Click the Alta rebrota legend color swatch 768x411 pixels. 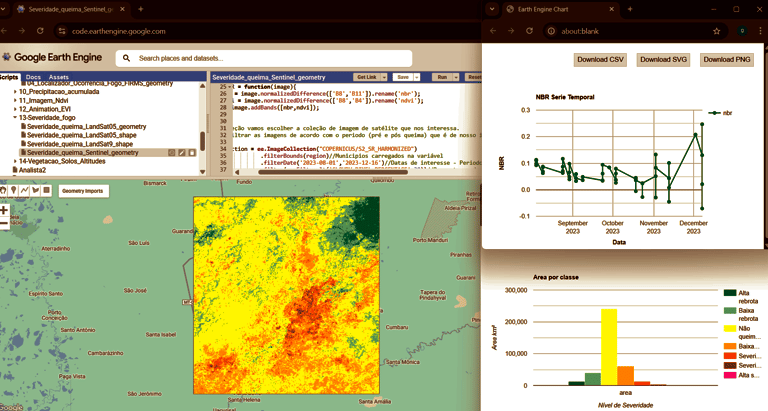pyautogui.click(x=730, y=293)
